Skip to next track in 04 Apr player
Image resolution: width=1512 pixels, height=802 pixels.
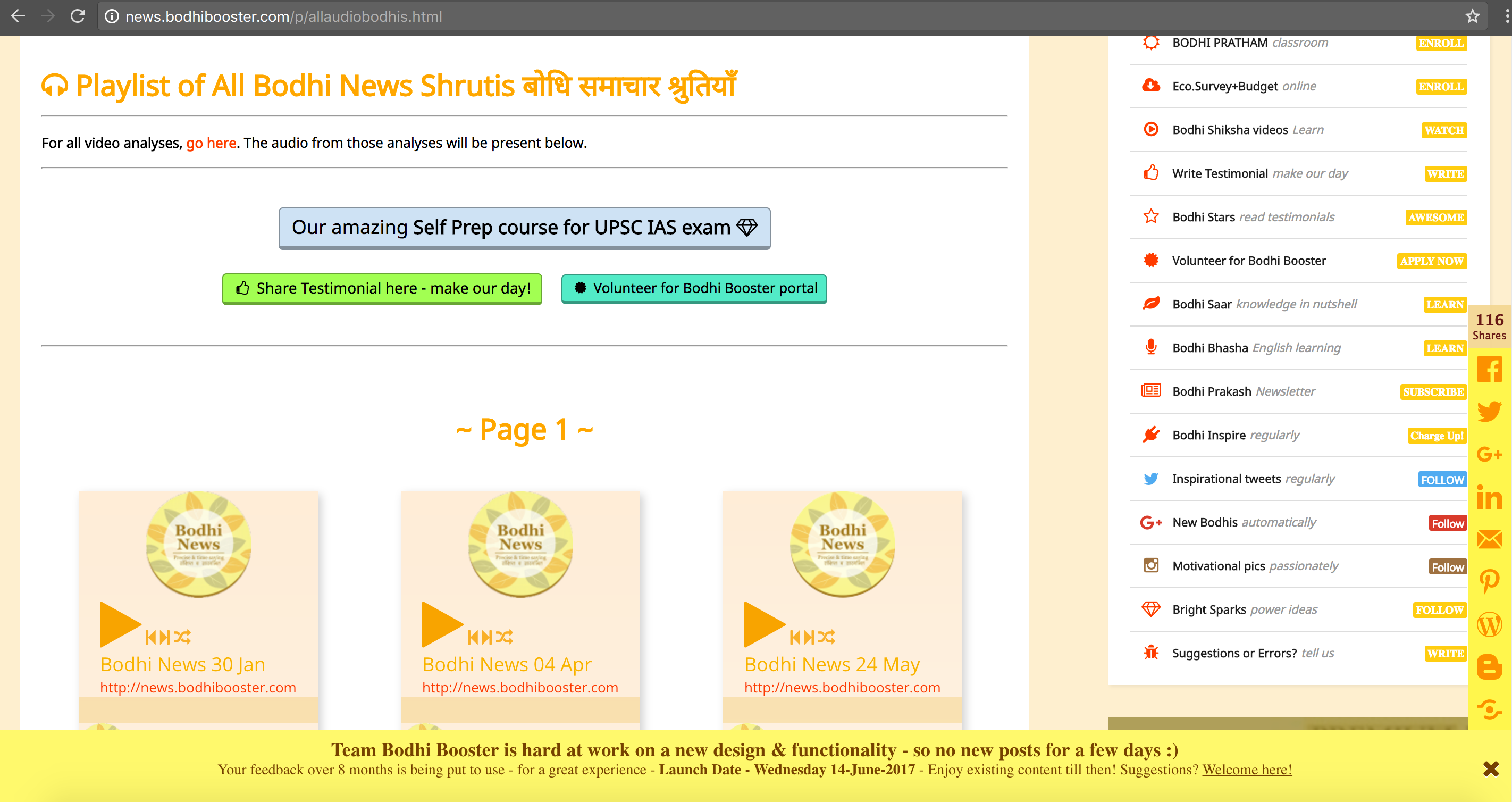pyautogui.click(x=486, y=638)
